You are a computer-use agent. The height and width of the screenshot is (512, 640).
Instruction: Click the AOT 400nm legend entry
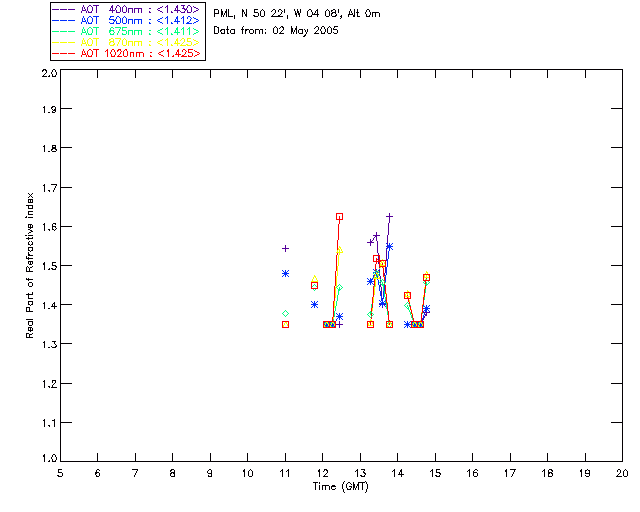coord(127,9)
